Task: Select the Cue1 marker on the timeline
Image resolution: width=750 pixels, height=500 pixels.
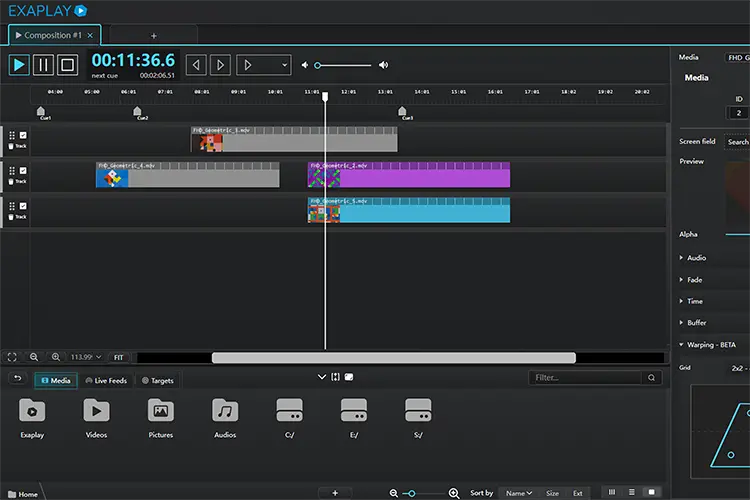Action: (41, 112)
